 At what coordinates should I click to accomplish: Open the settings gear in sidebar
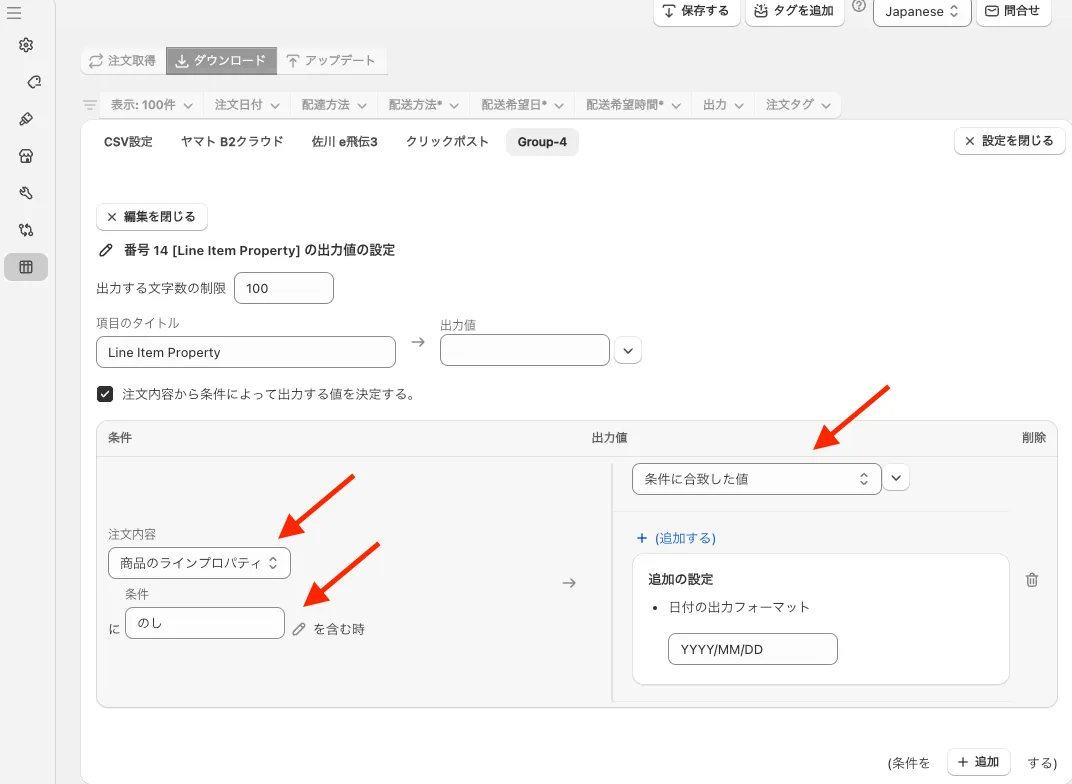click(26, 45)
